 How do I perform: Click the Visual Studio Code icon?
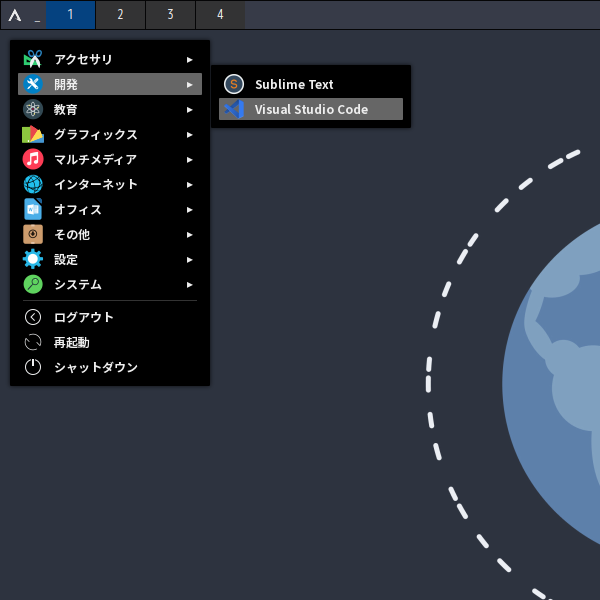[234, 110]
